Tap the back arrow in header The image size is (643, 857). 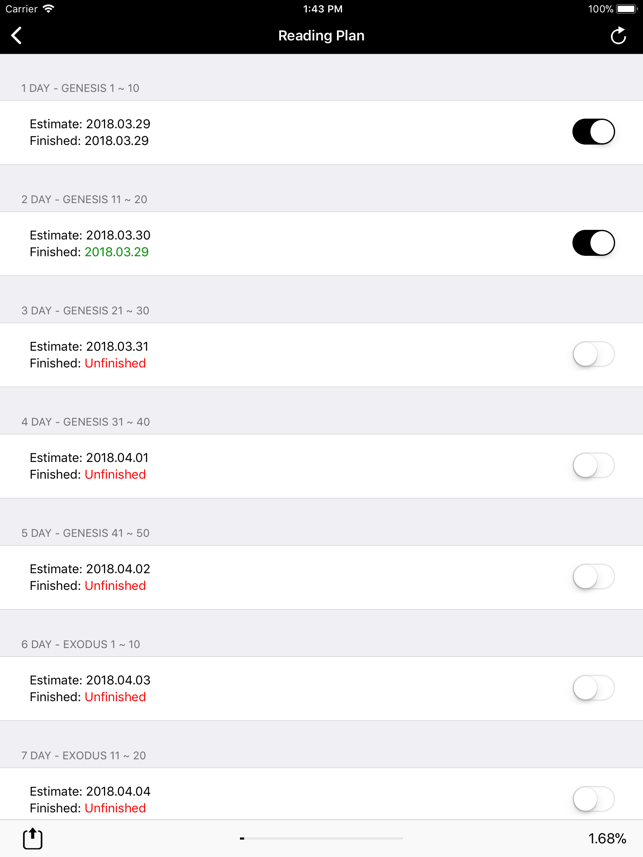point(16,36)
